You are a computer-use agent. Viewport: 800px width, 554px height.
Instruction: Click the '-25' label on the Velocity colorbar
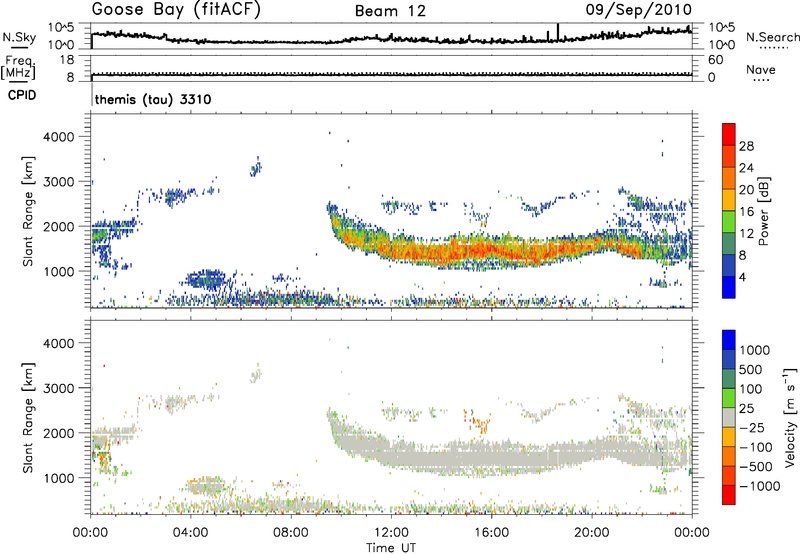click(x=752, y=427)
